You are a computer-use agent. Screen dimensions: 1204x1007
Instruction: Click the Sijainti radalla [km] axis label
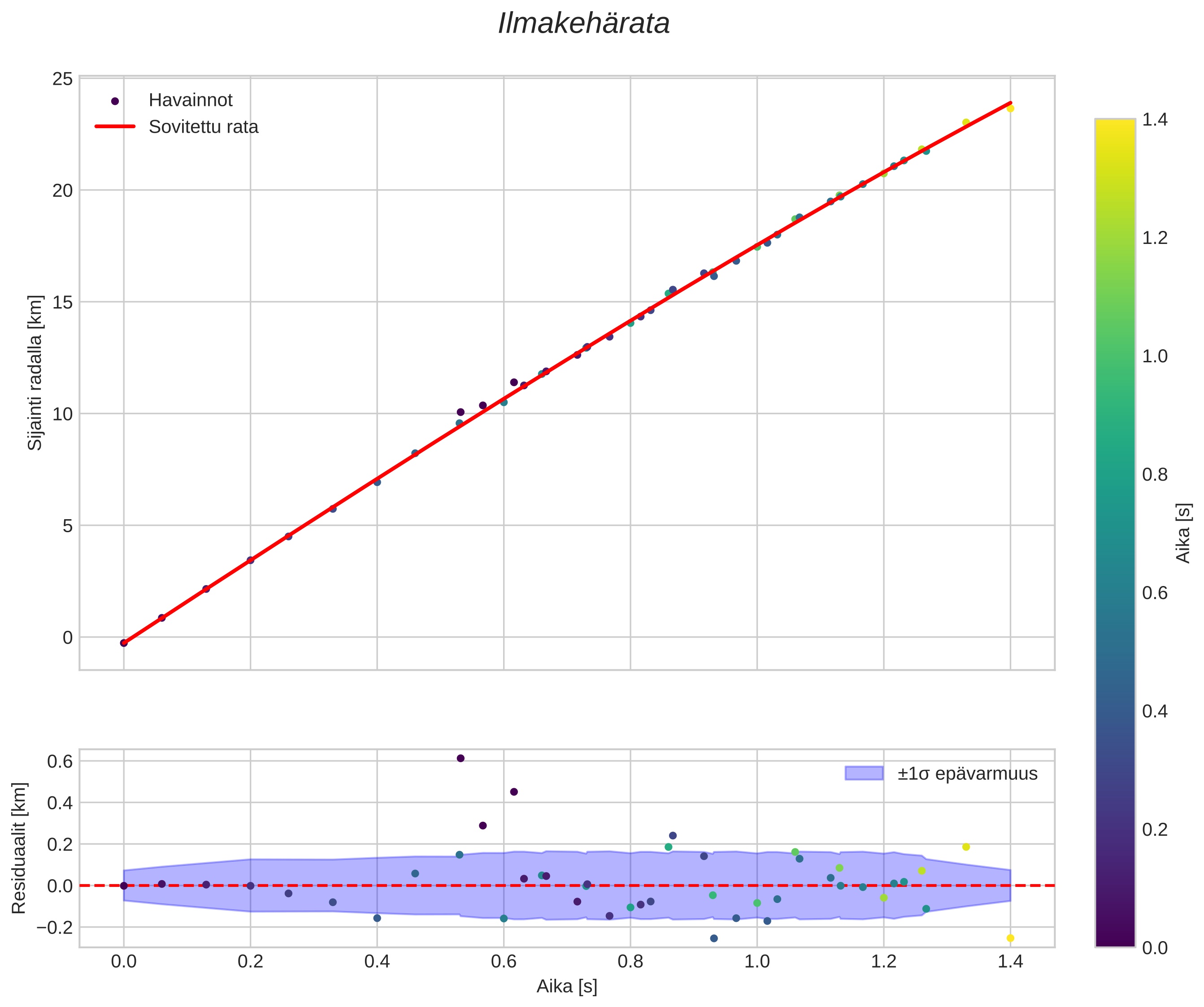tap(35, 373)
